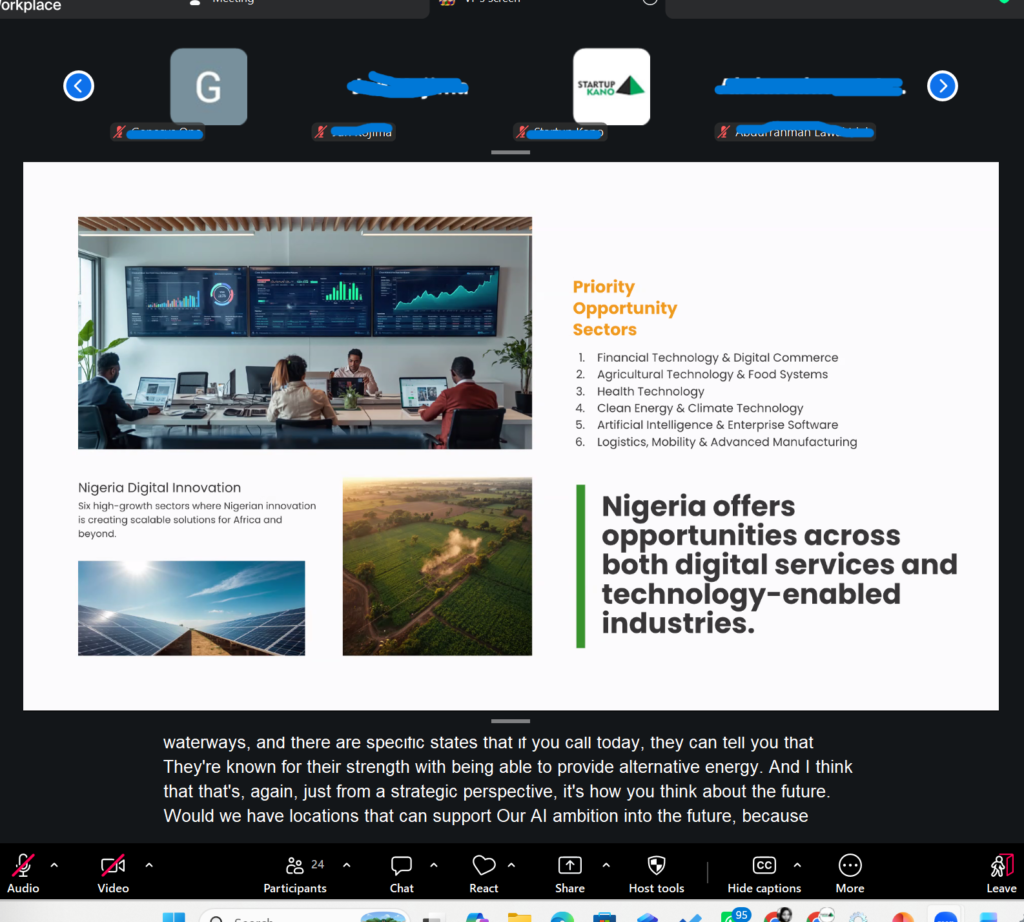Open the React heart menu

coord(483,873)
